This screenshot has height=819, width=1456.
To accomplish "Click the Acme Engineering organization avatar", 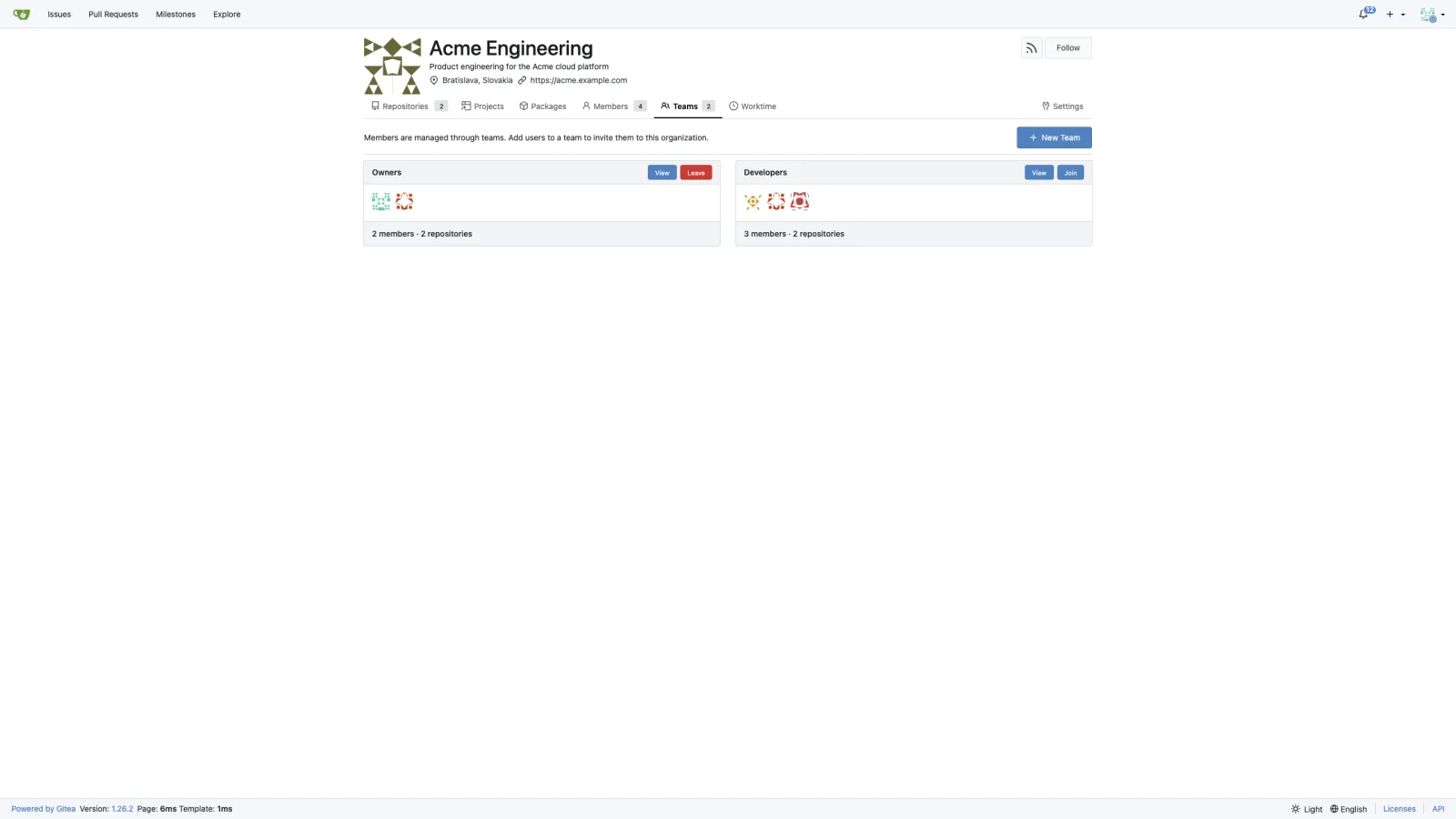I will [x=392, y=66].
